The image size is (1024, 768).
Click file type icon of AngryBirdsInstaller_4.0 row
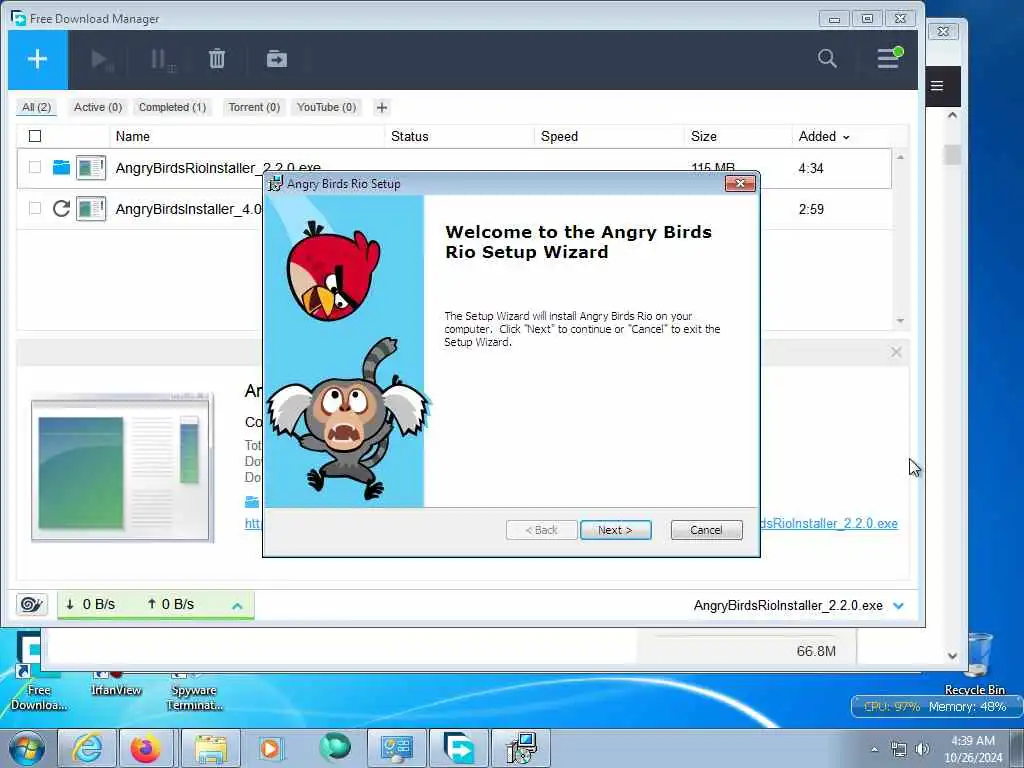91,209
